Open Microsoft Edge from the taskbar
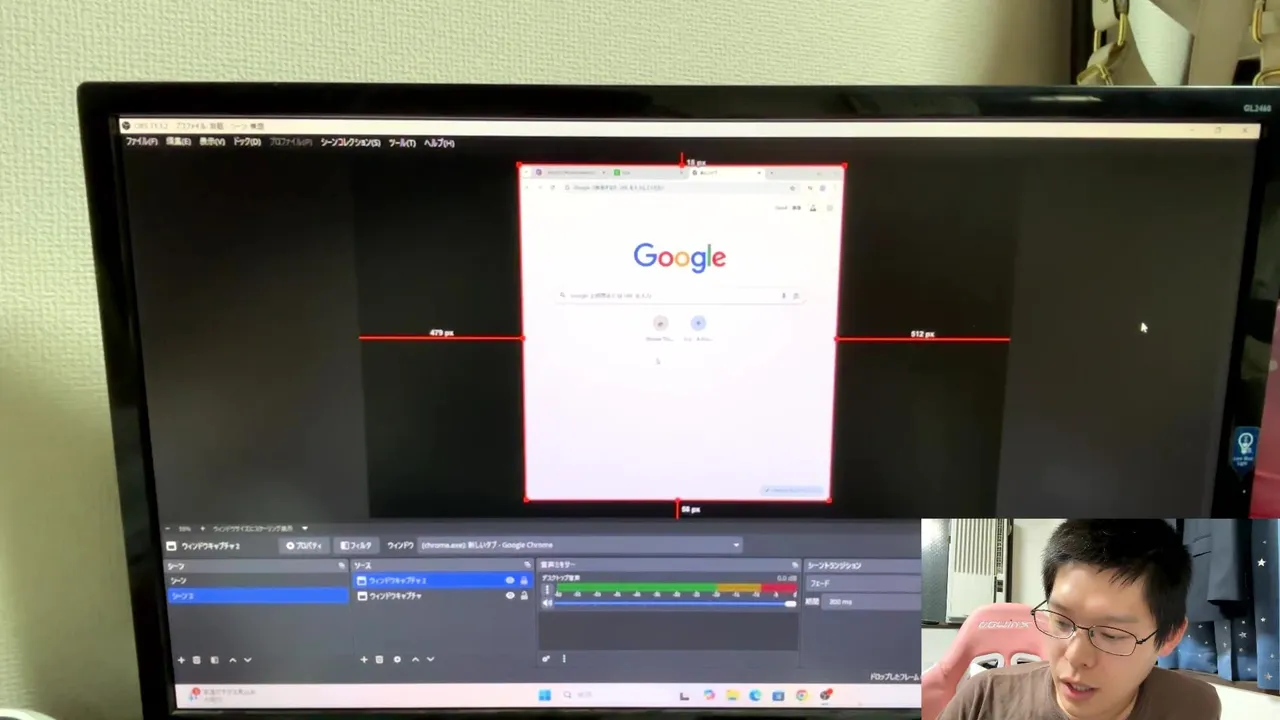The width and height of the screenshot is (1280, 720). tap(755, 695)
